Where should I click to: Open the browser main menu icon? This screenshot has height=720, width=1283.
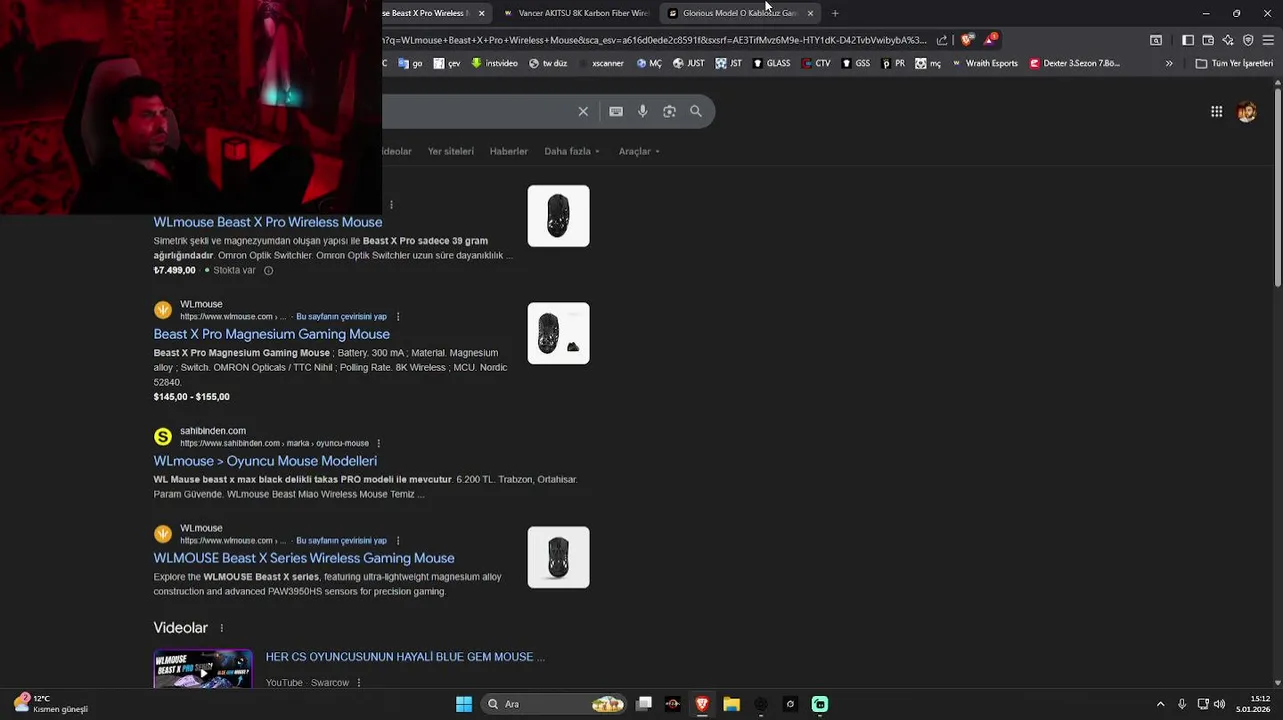click(x=1268, y=40)
